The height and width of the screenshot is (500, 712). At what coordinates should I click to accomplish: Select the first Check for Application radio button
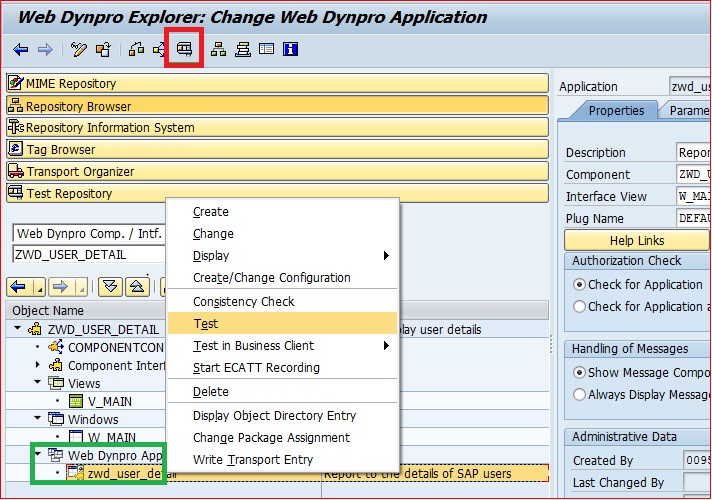coord(579,284)
